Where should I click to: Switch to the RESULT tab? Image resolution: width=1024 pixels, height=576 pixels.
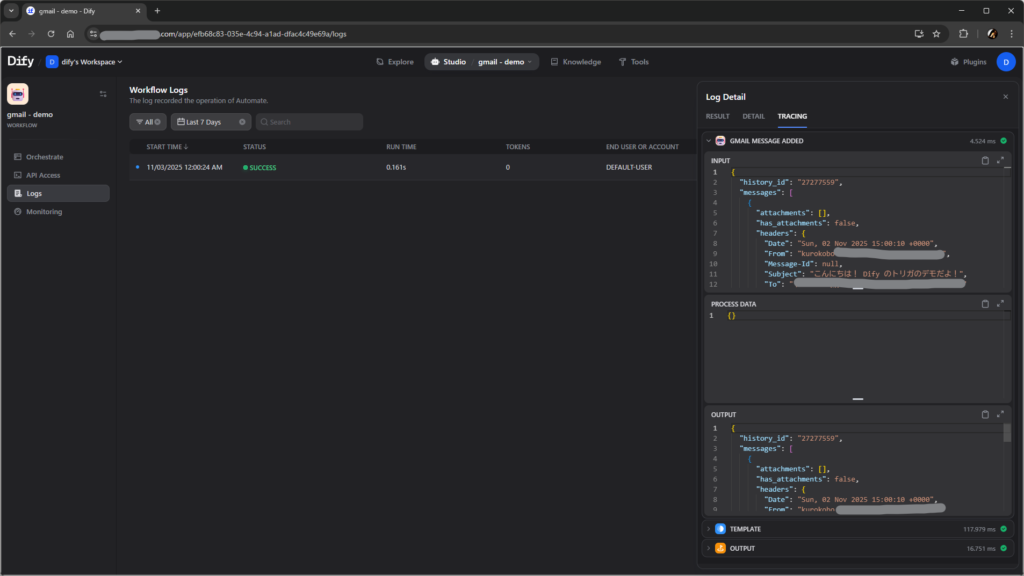(717, 116)
